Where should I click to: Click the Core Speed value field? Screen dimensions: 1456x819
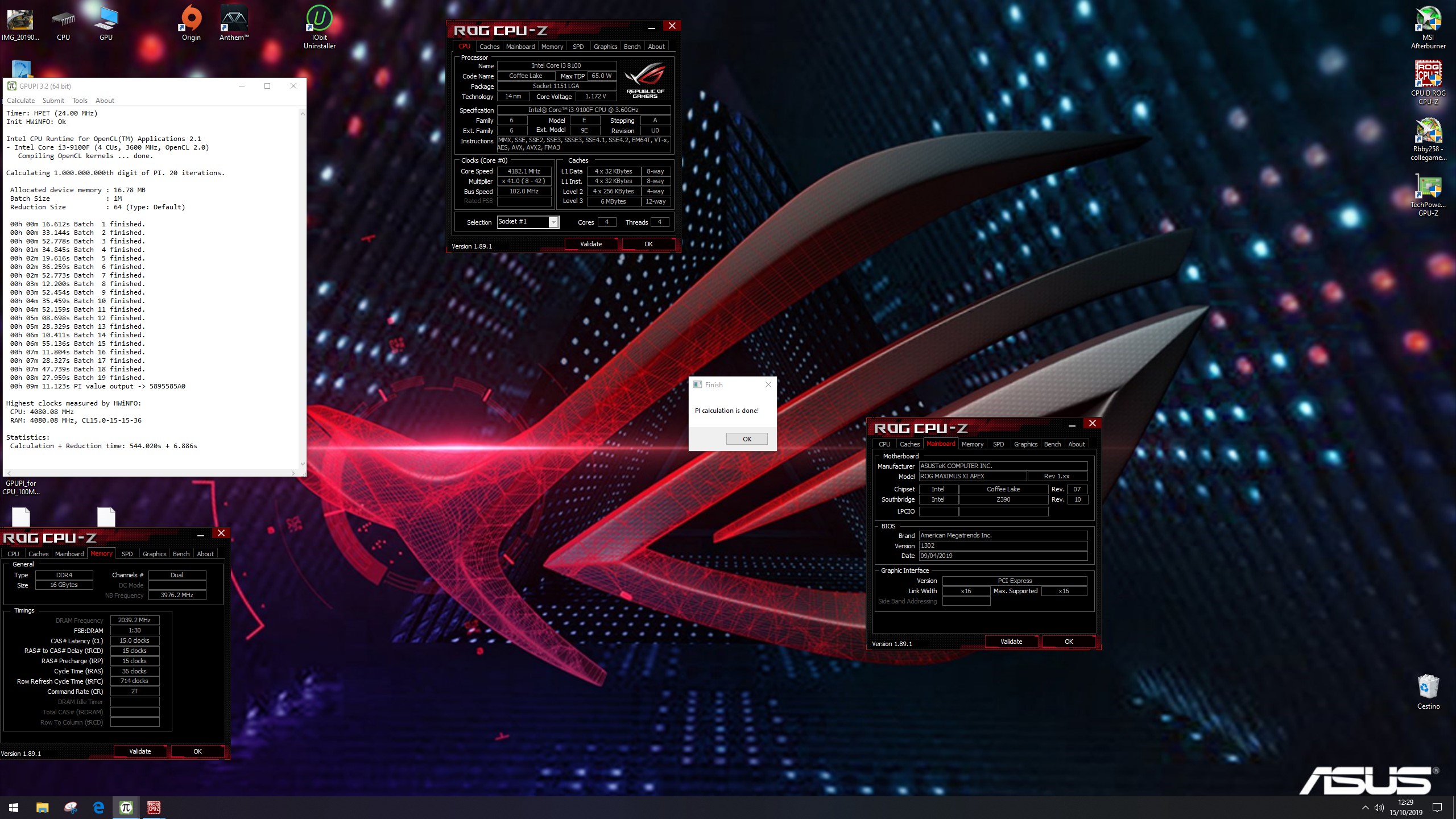pos(524,171)
